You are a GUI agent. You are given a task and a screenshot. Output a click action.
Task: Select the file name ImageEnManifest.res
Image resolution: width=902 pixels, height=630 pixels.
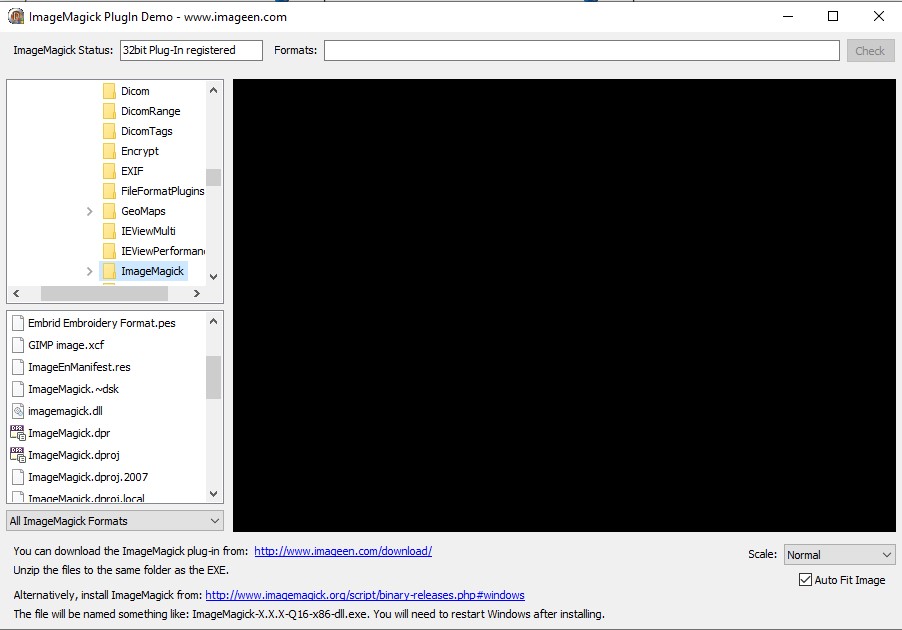[x=79, y=367]
